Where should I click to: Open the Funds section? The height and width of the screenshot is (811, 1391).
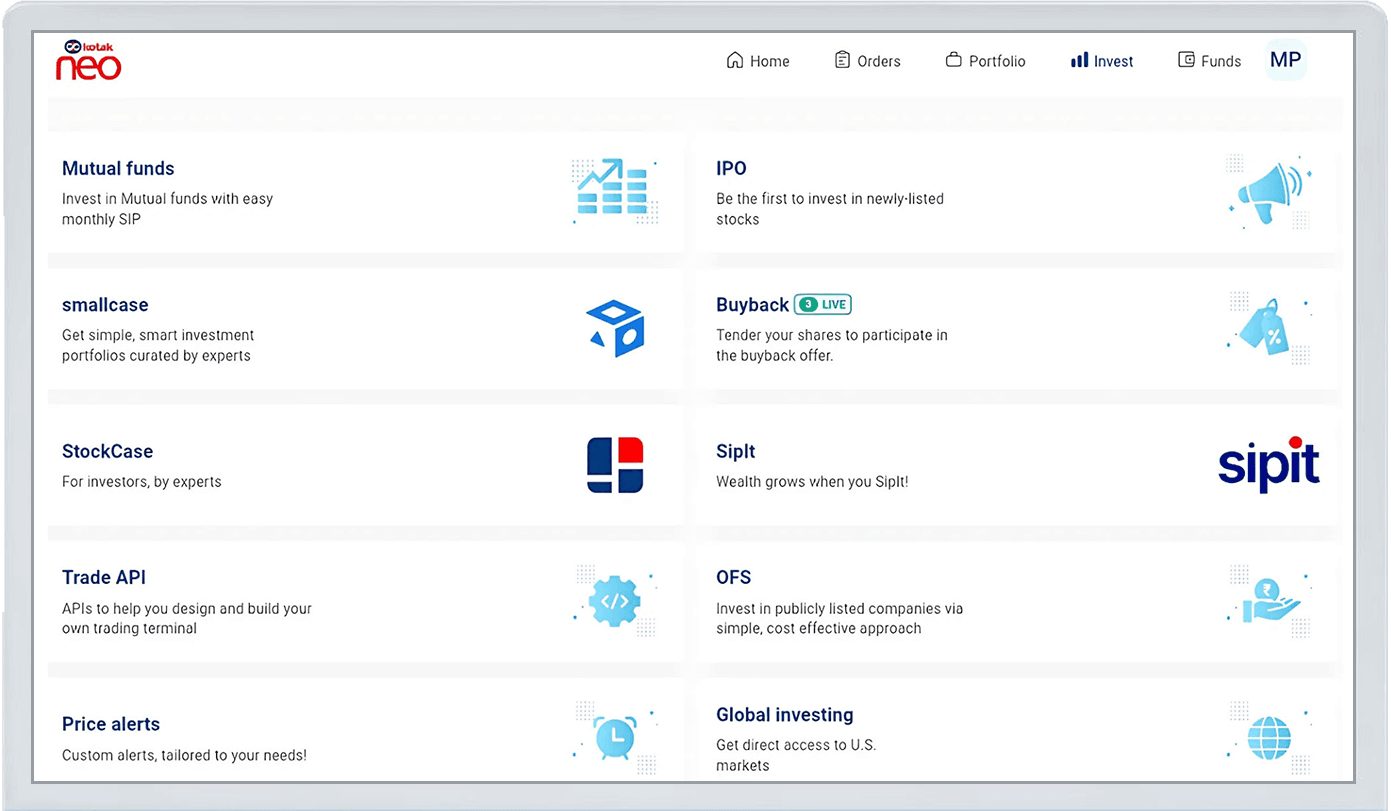tap(1210, 61)
